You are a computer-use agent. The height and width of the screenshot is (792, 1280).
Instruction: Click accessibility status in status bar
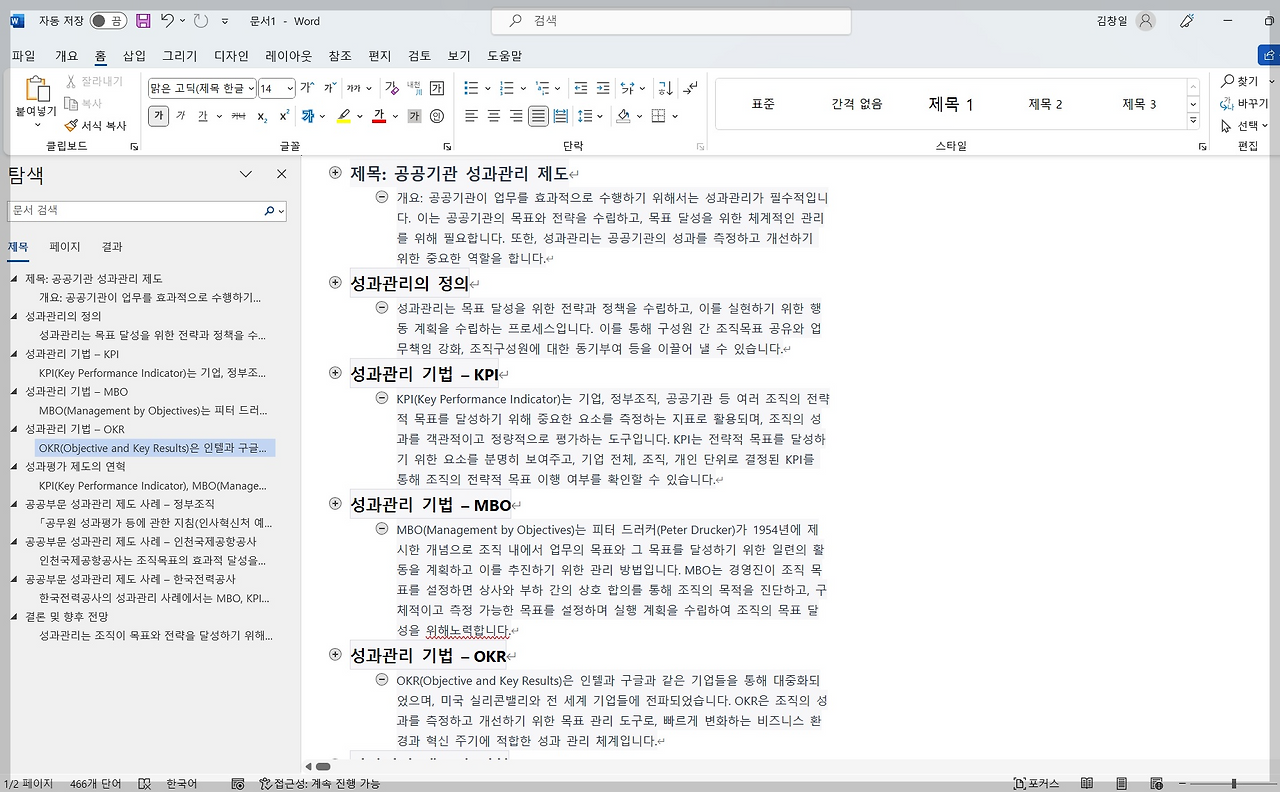point(320,784)
